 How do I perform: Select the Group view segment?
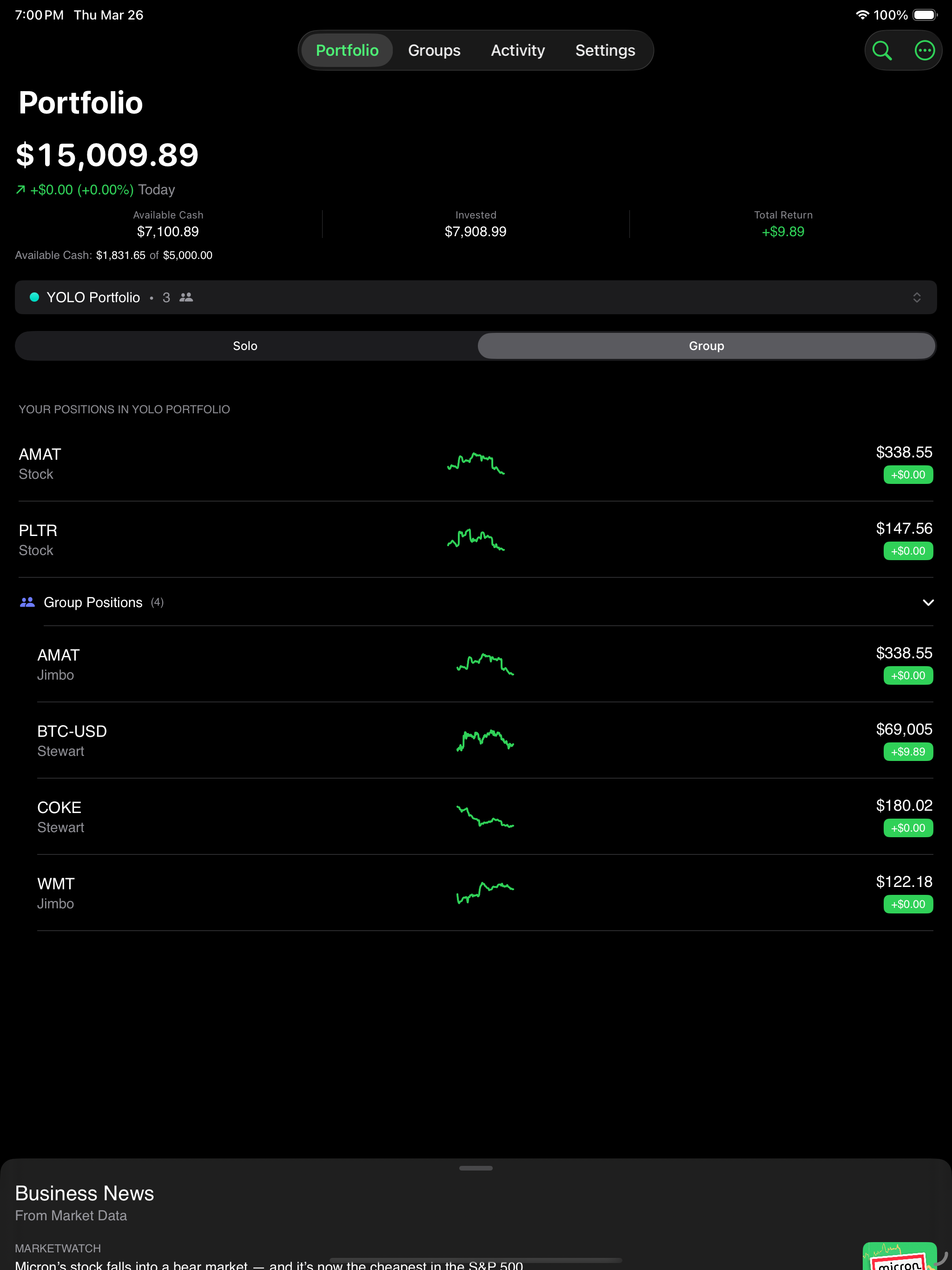(x=706, y=346)
